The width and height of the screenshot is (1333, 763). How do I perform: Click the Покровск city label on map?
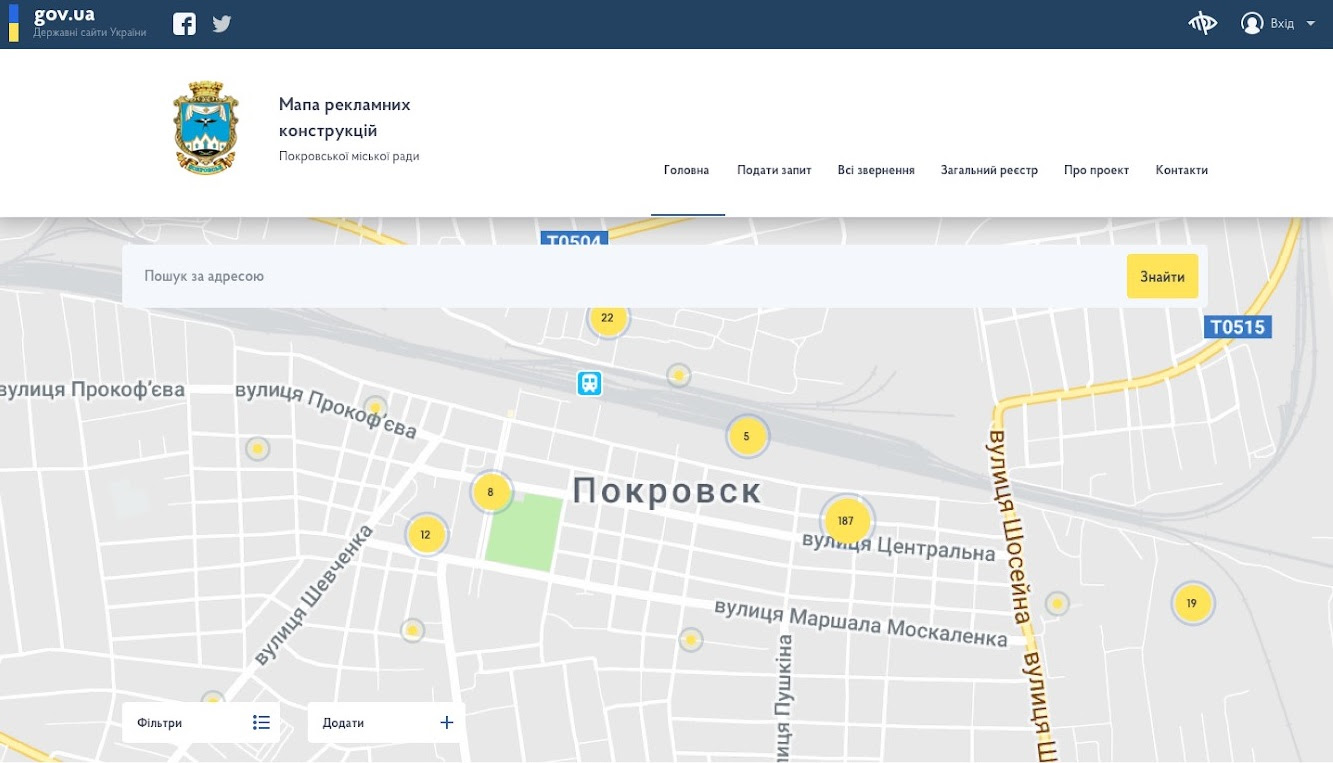coord(667,491)
